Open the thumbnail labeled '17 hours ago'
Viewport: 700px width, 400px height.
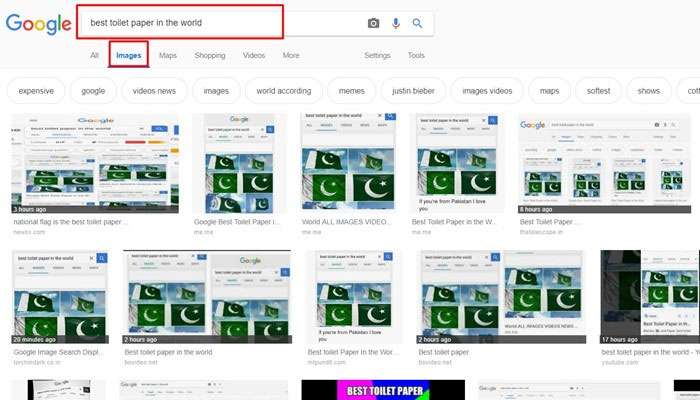click(x=650, y=296)
